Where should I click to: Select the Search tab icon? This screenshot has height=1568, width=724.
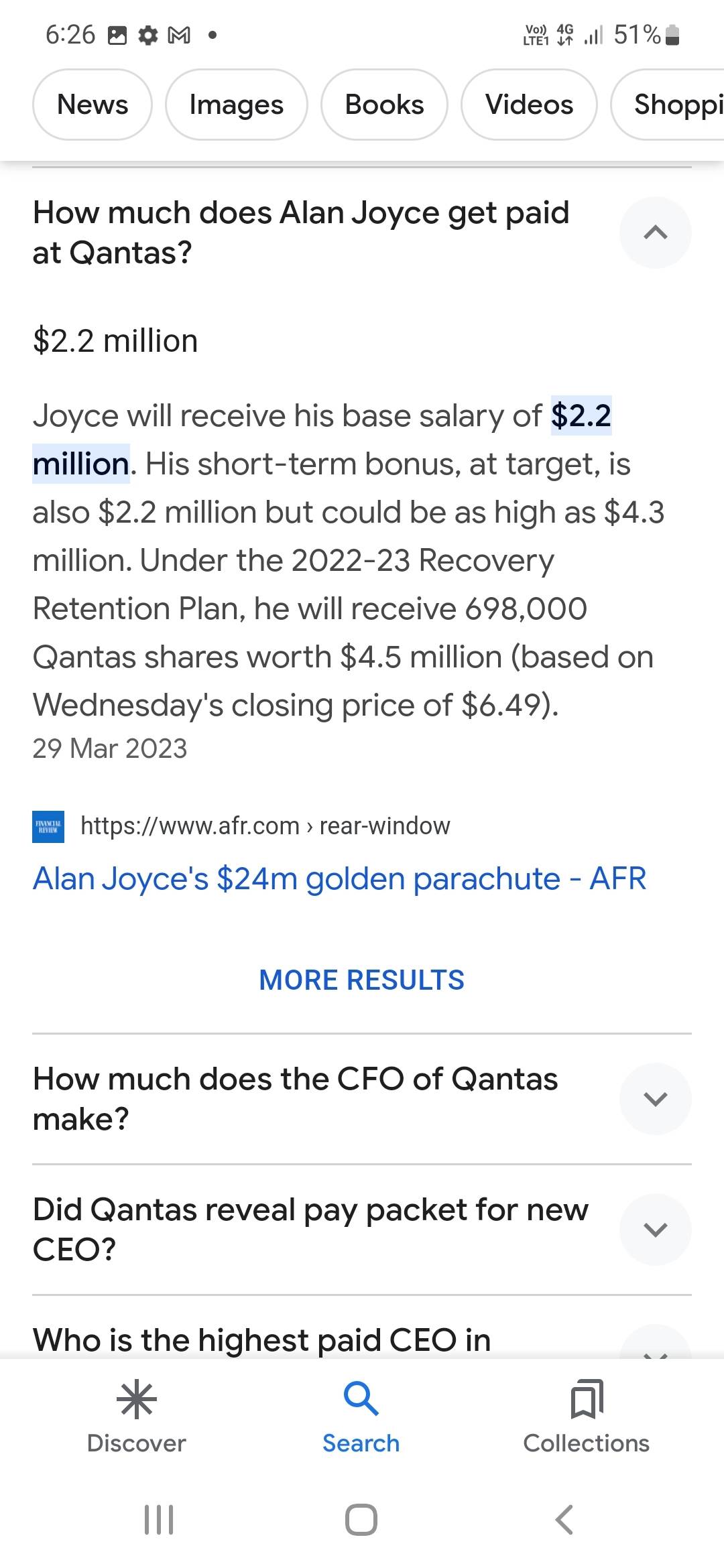coord(360,1397)
